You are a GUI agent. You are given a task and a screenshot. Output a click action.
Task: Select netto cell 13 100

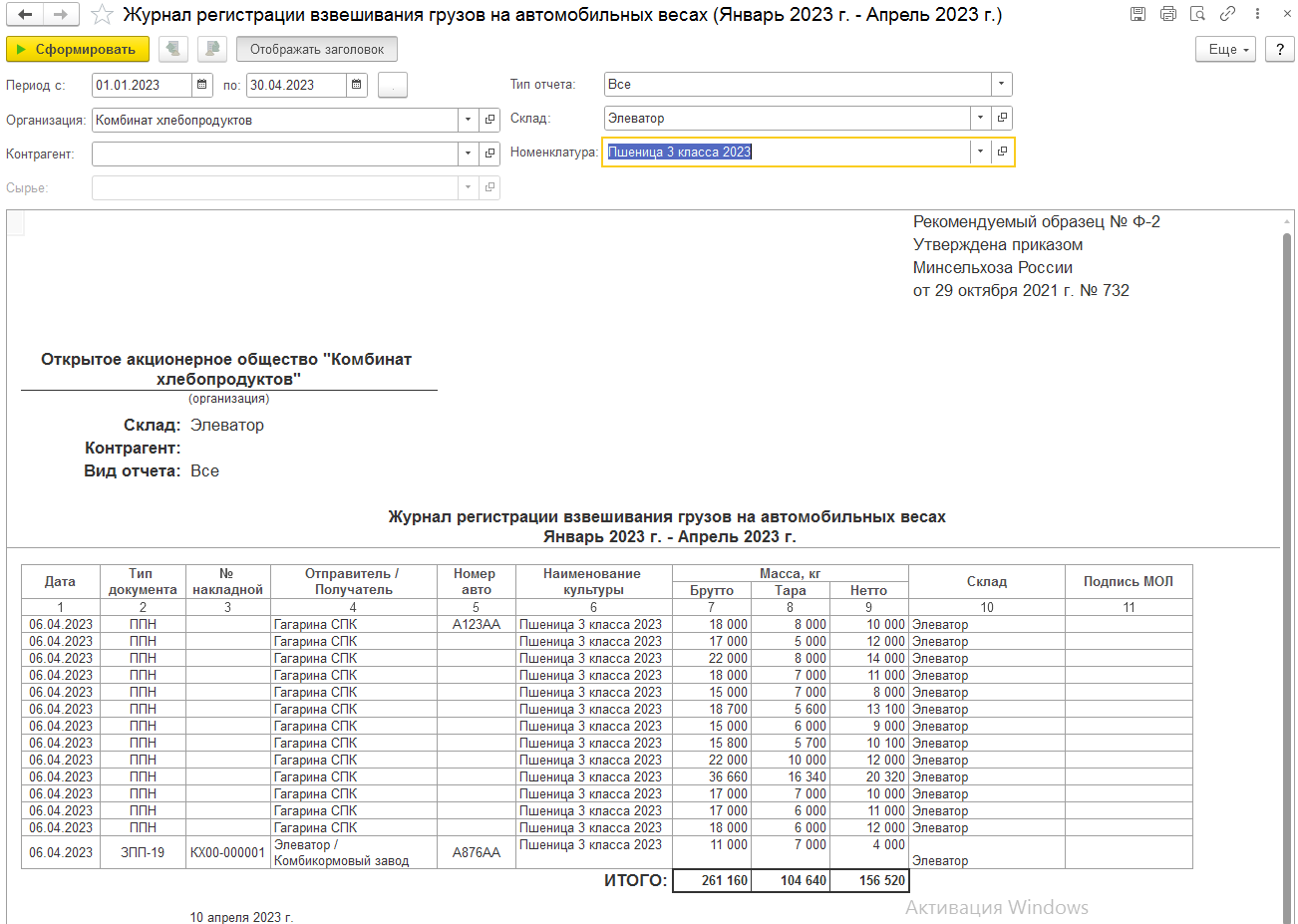pyautogui.click(x=869, y=709)
